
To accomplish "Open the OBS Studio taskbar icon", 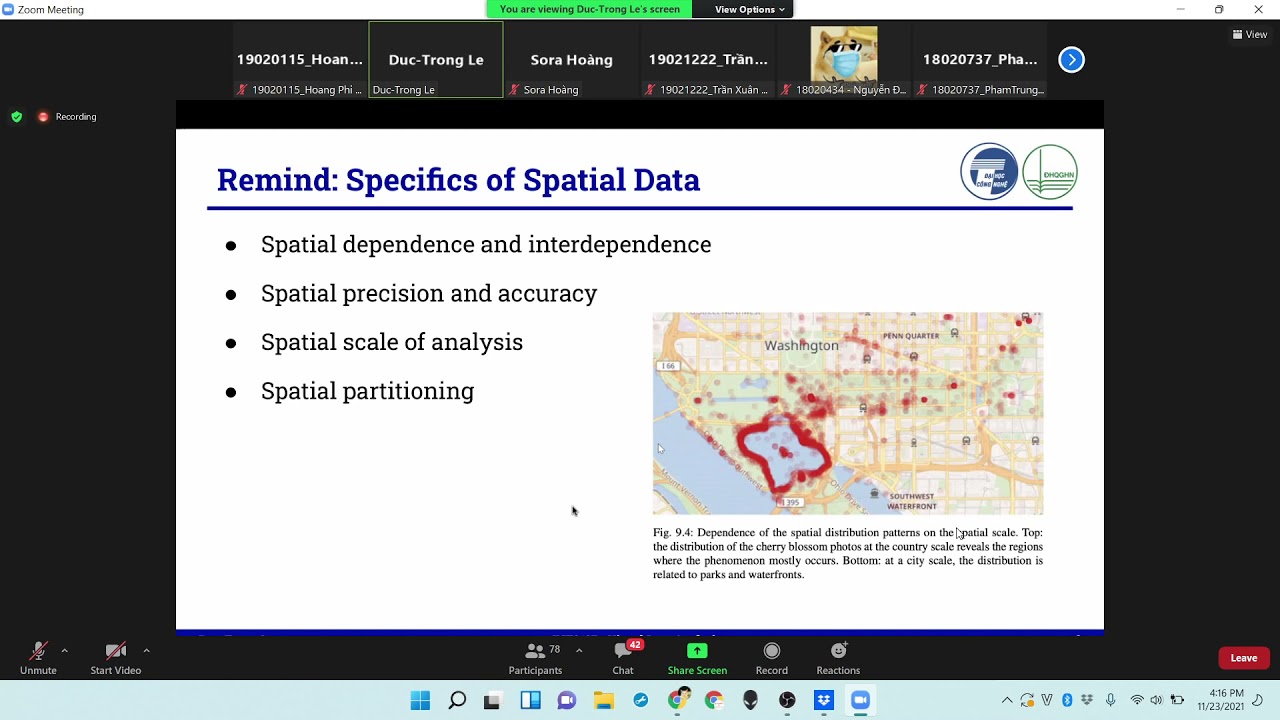I will [x=787, y=700].
